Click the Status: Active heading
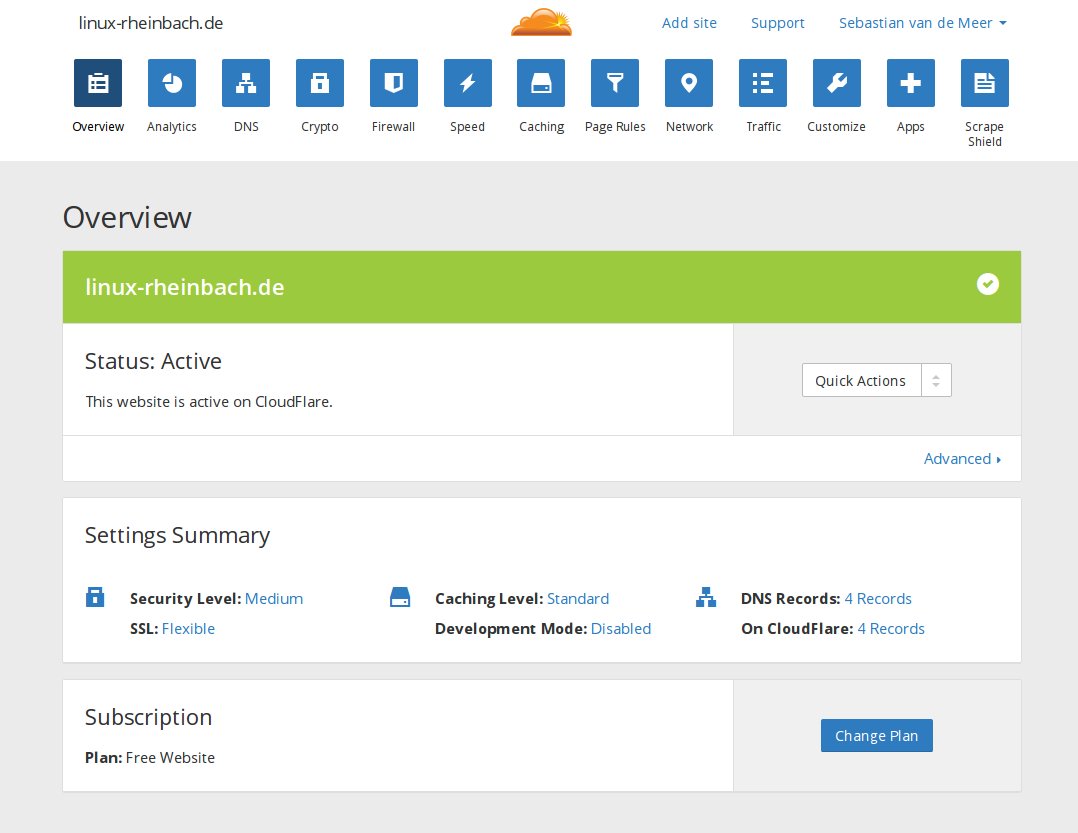The width and height of the screenshot is (1078, 833). point(153,362)
